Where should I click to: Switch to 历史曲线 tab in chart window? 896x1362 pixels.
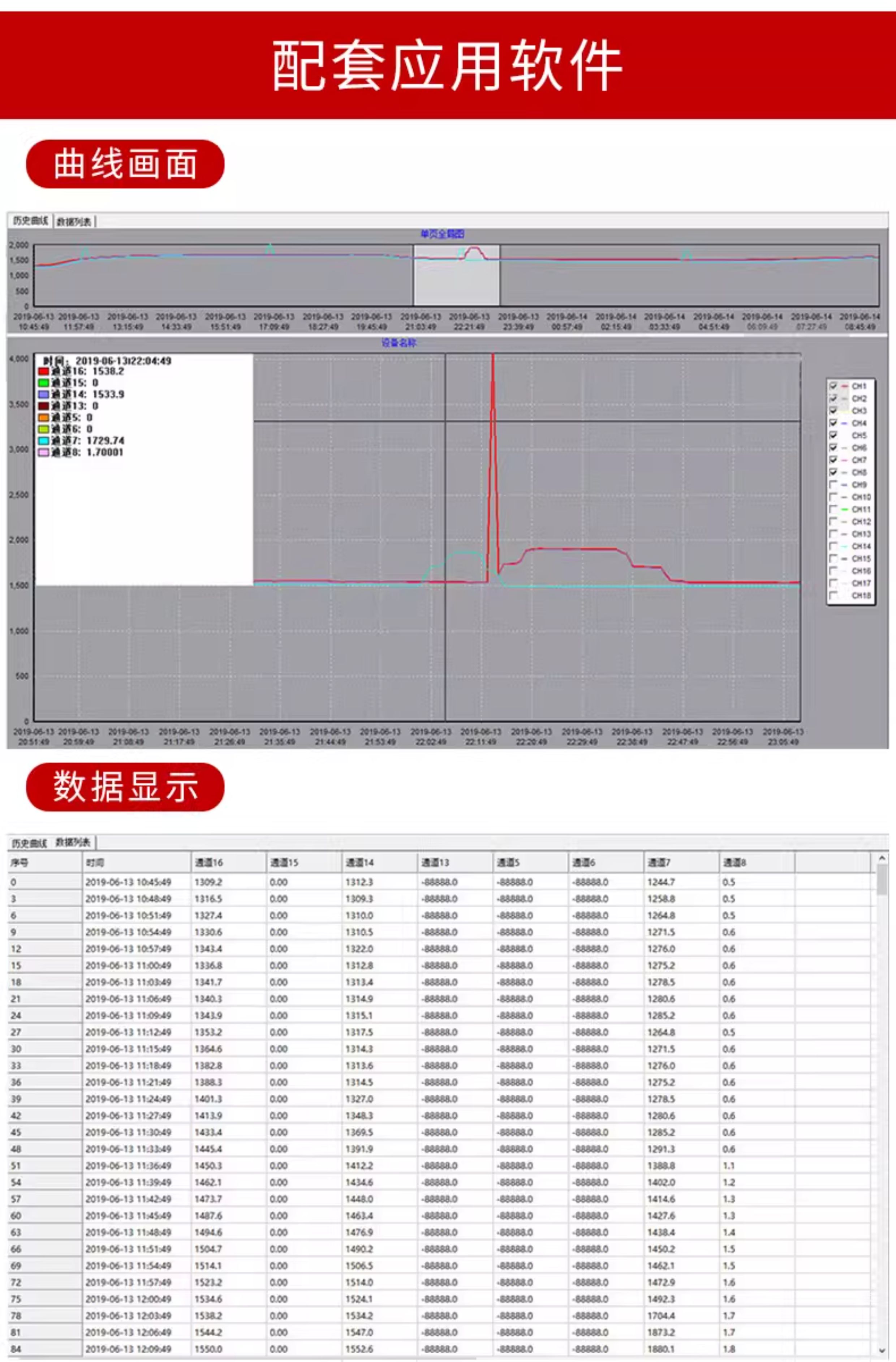point(30,221)
